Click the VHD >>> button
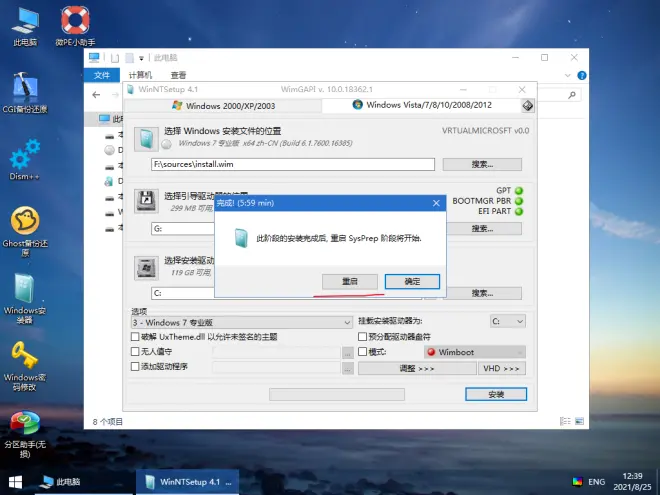This screenshot has height=495, width=660. (x=502, y=369)
